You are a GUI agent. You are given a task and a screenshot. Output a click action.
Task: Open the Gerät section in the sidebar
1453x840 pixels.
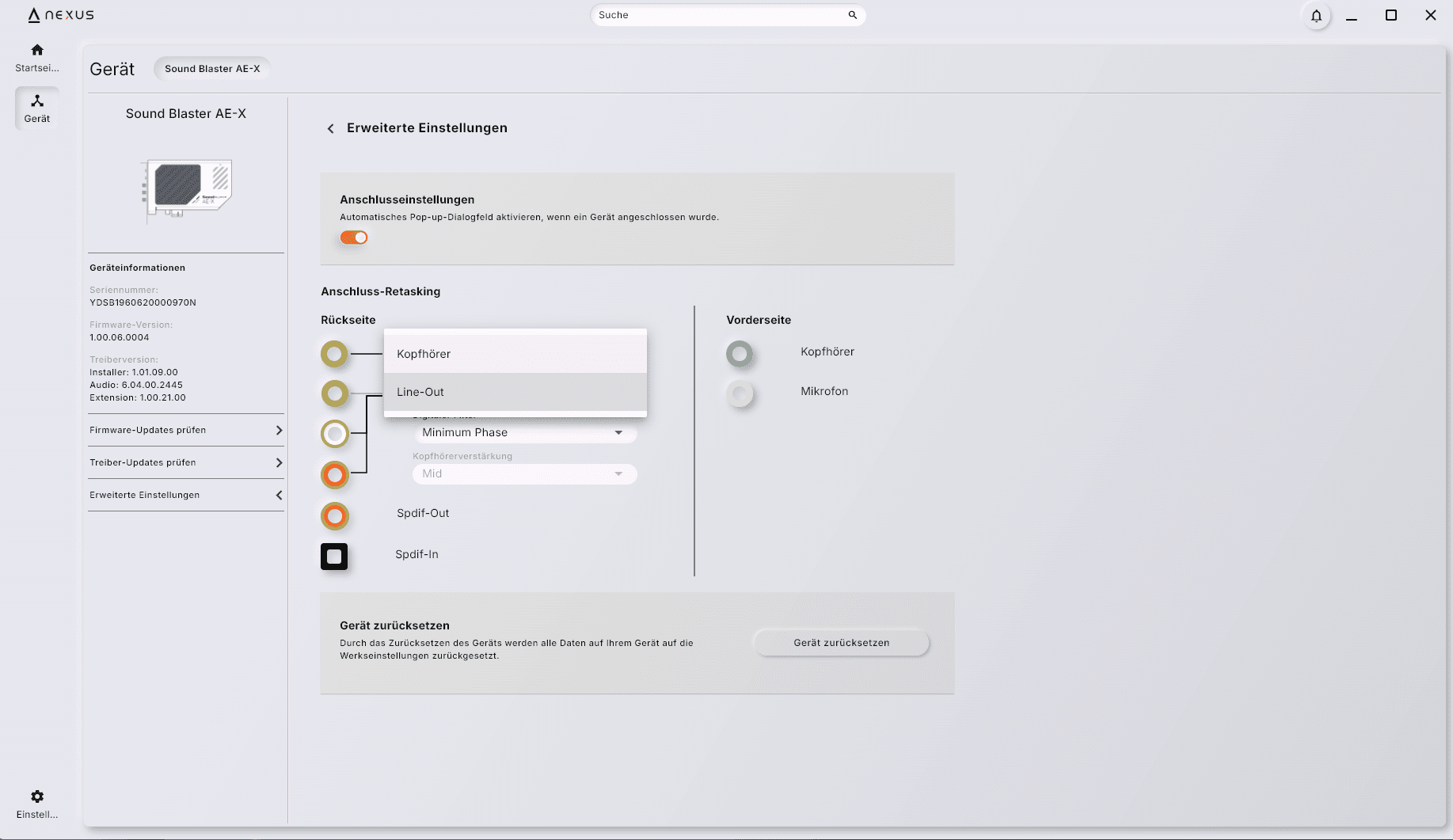(x=36, y=108)
